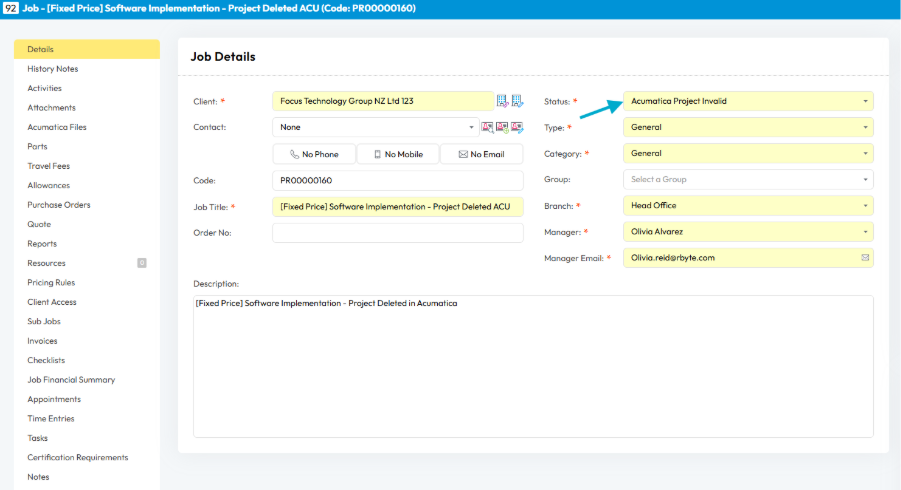The image size is (901, 490).
Task: Select Job Financial Summary in sidebar
Action: [x=71, y=380]
